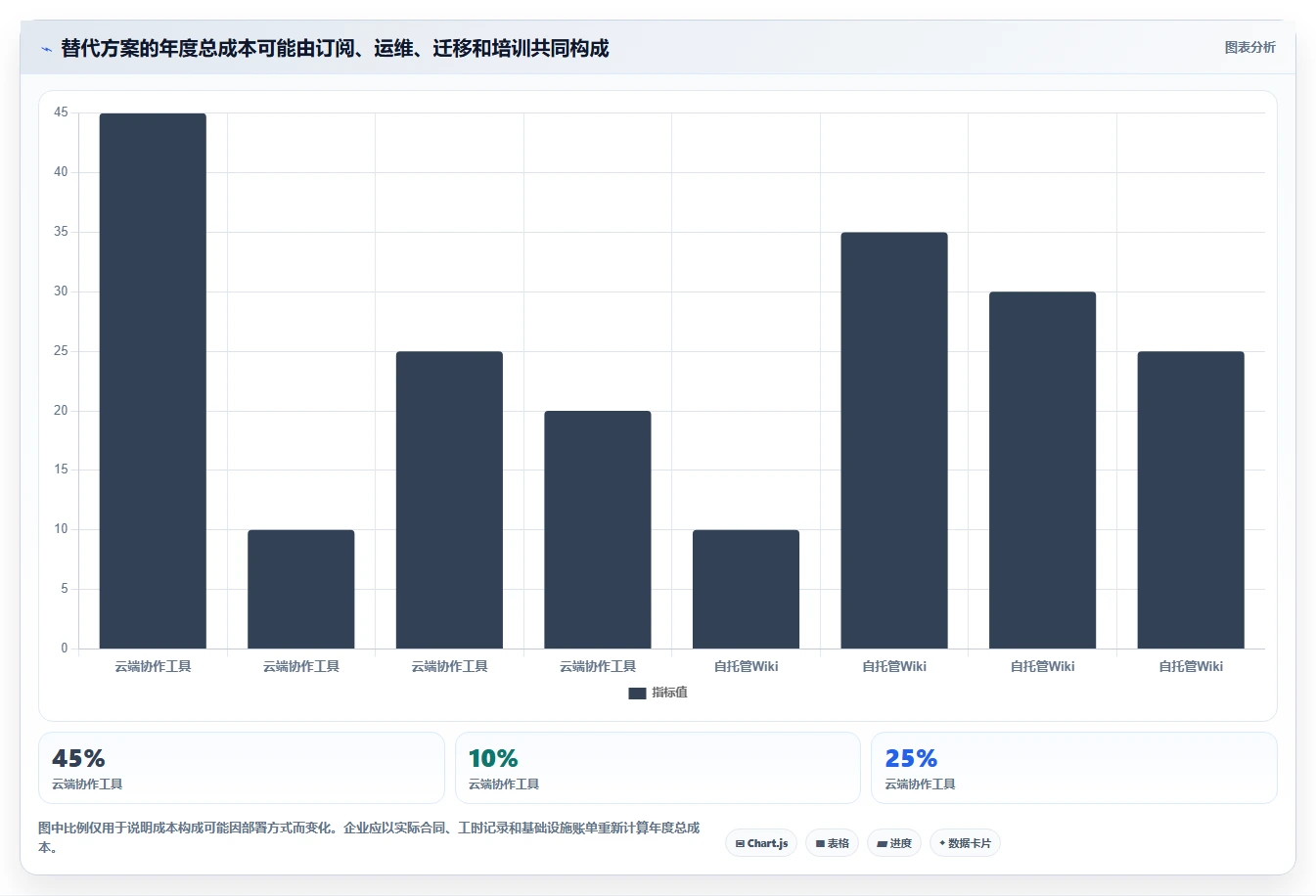This screenshot has width=1316, height=896.
Task: Toggle the 指标值 legend label
Action: 670,693
